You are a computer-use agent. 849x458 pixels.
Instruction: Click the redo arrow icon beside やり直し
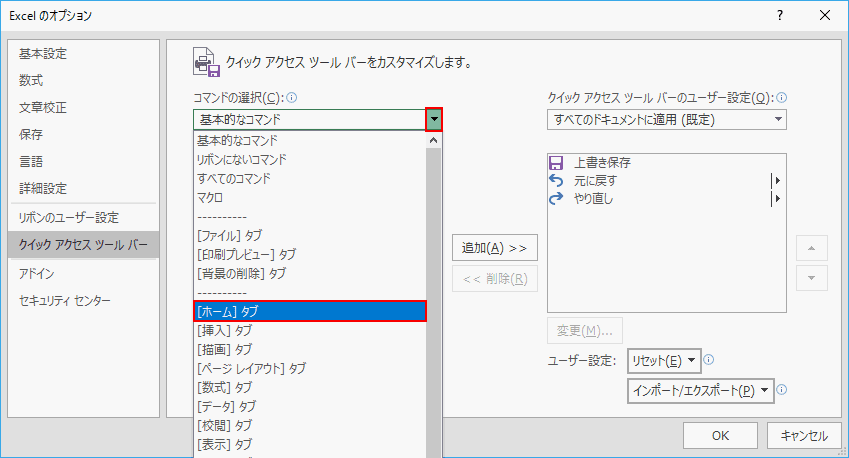556,199
